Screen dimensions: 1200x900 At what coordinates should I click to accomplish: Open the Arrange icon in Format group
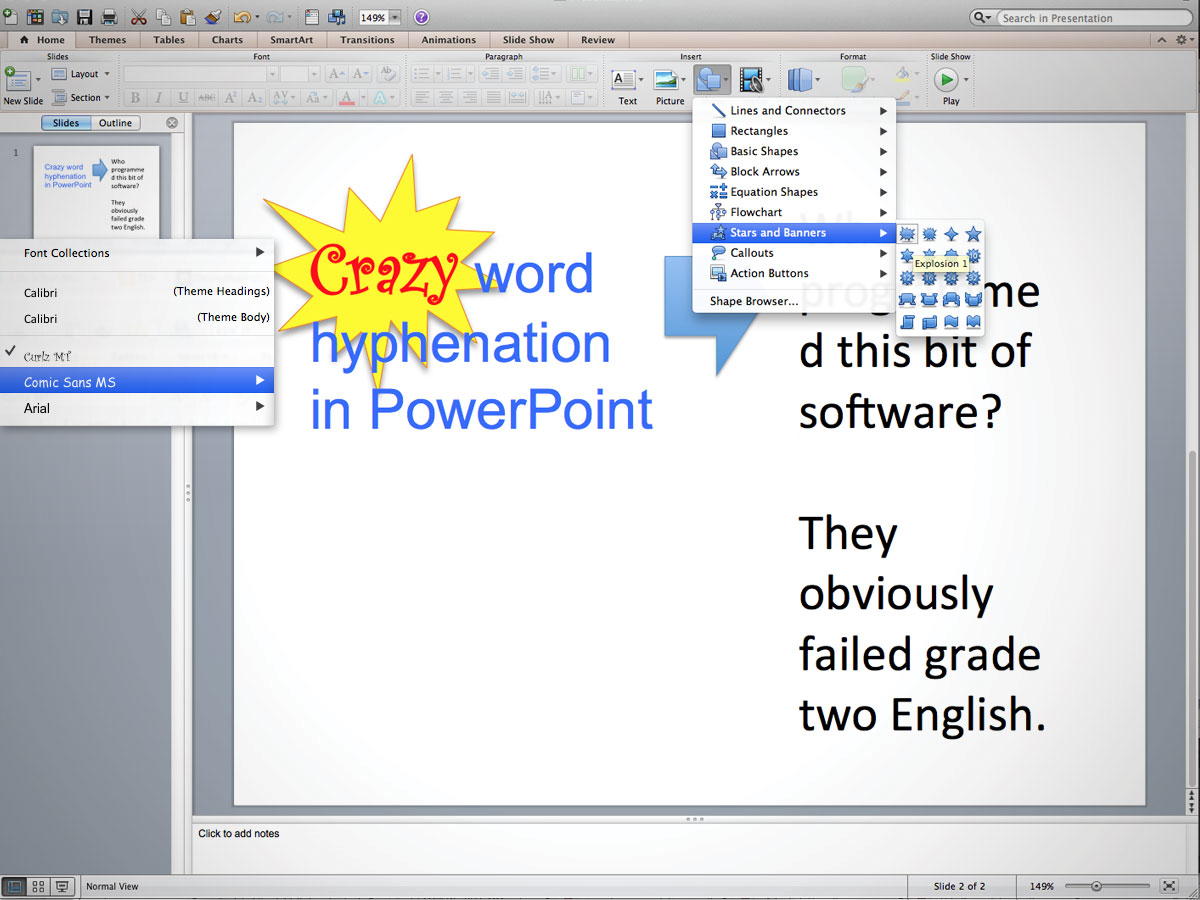point(801,80)
